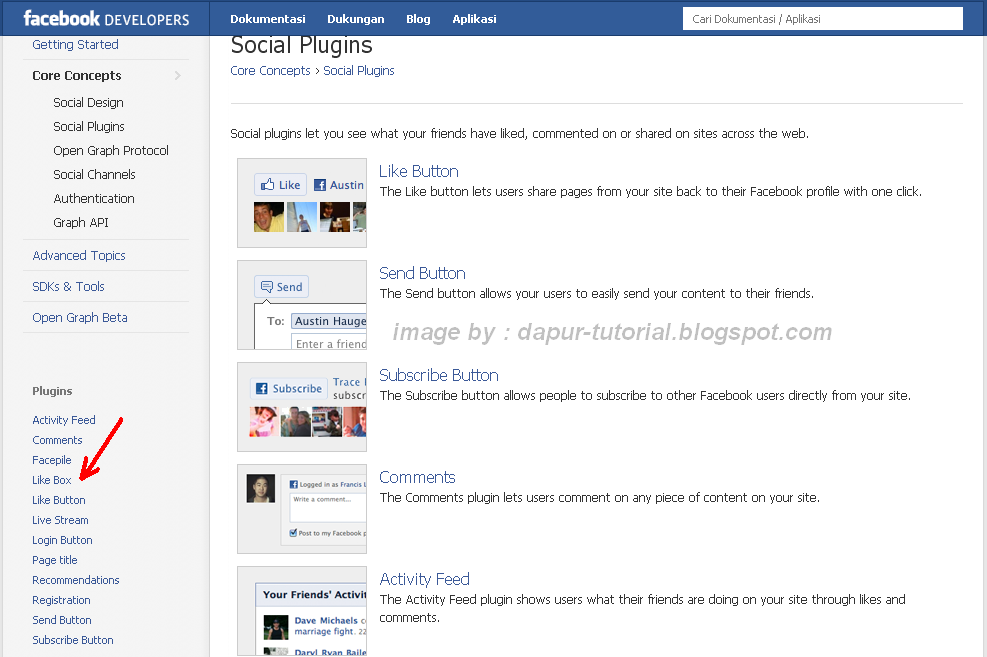The width and height of the screenshot is (987, 657).
Task: Click Login Button plugin link
Action: (x=62, y=540)
